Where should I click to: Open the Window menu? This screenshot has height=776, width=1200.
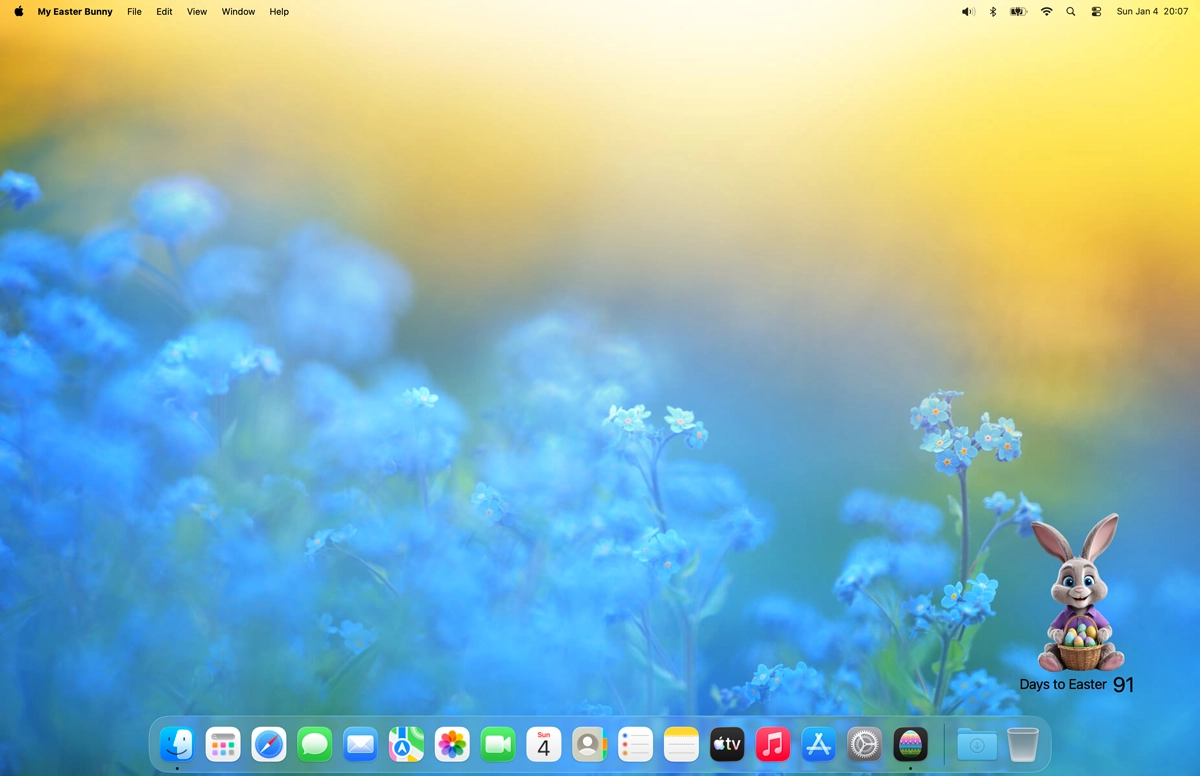(x=238, y=12)
